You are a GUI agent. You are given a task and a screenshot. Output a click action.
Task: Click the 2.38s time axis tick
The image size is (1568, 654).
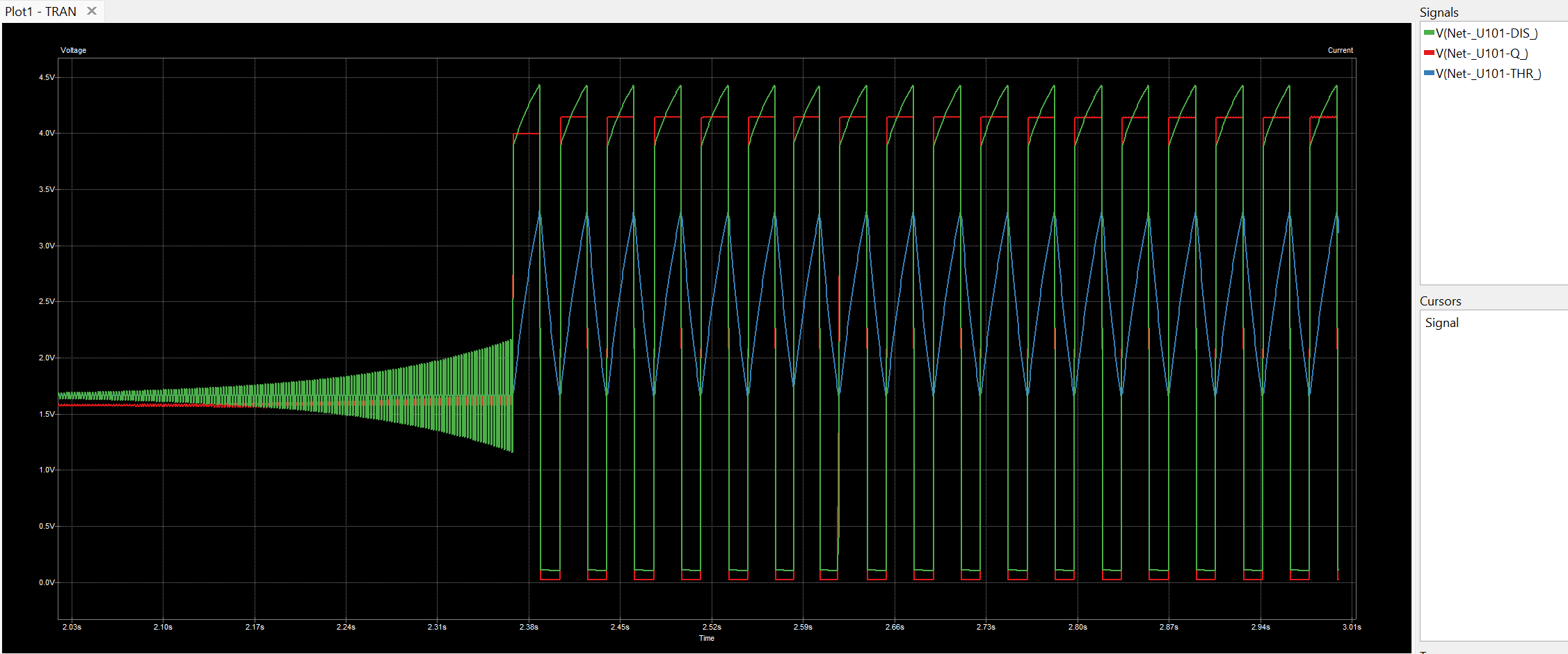pyautogui.click(x=529, y=627)
